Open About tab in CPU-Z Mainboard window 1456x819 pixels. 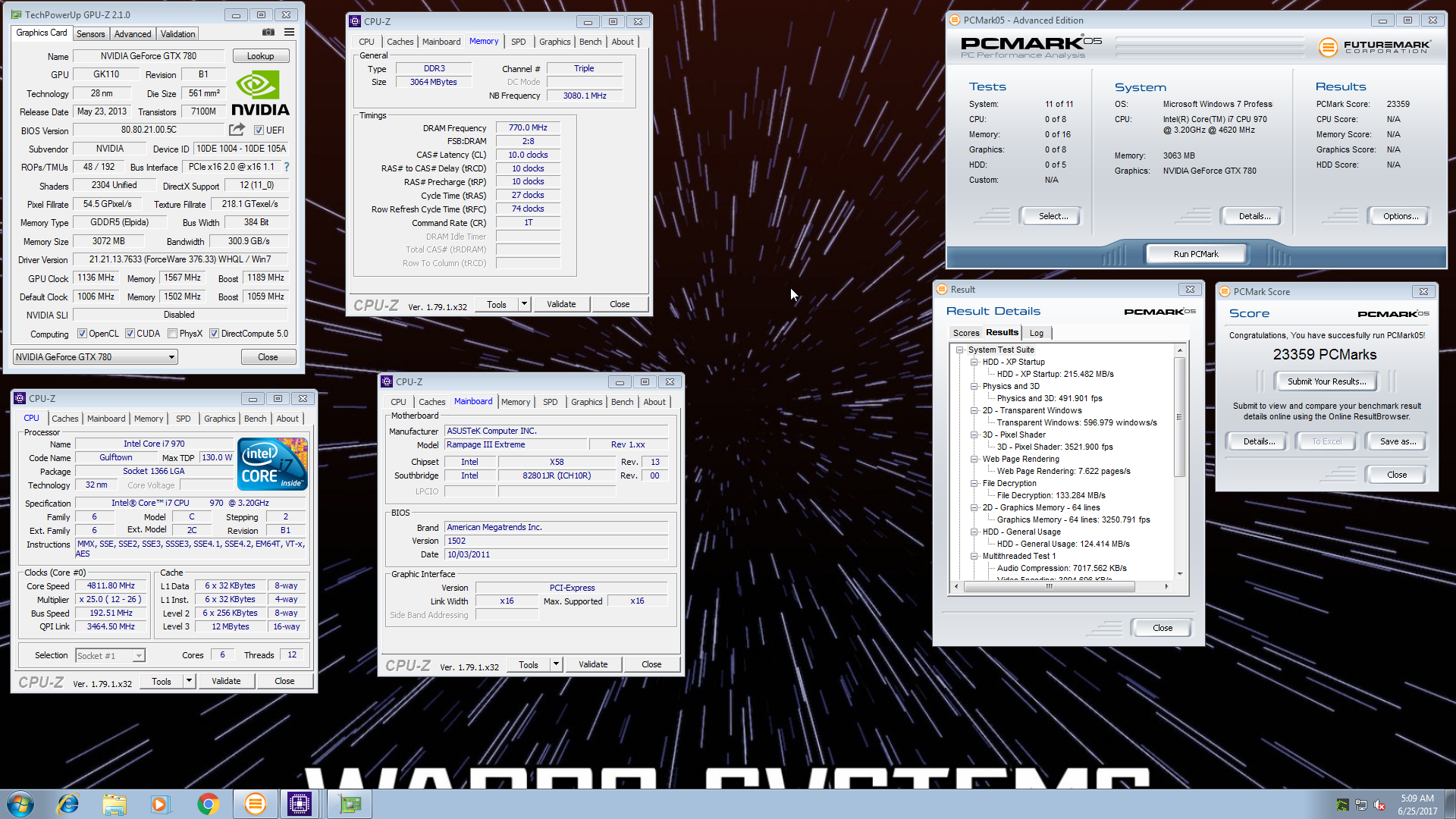point(654,402)
